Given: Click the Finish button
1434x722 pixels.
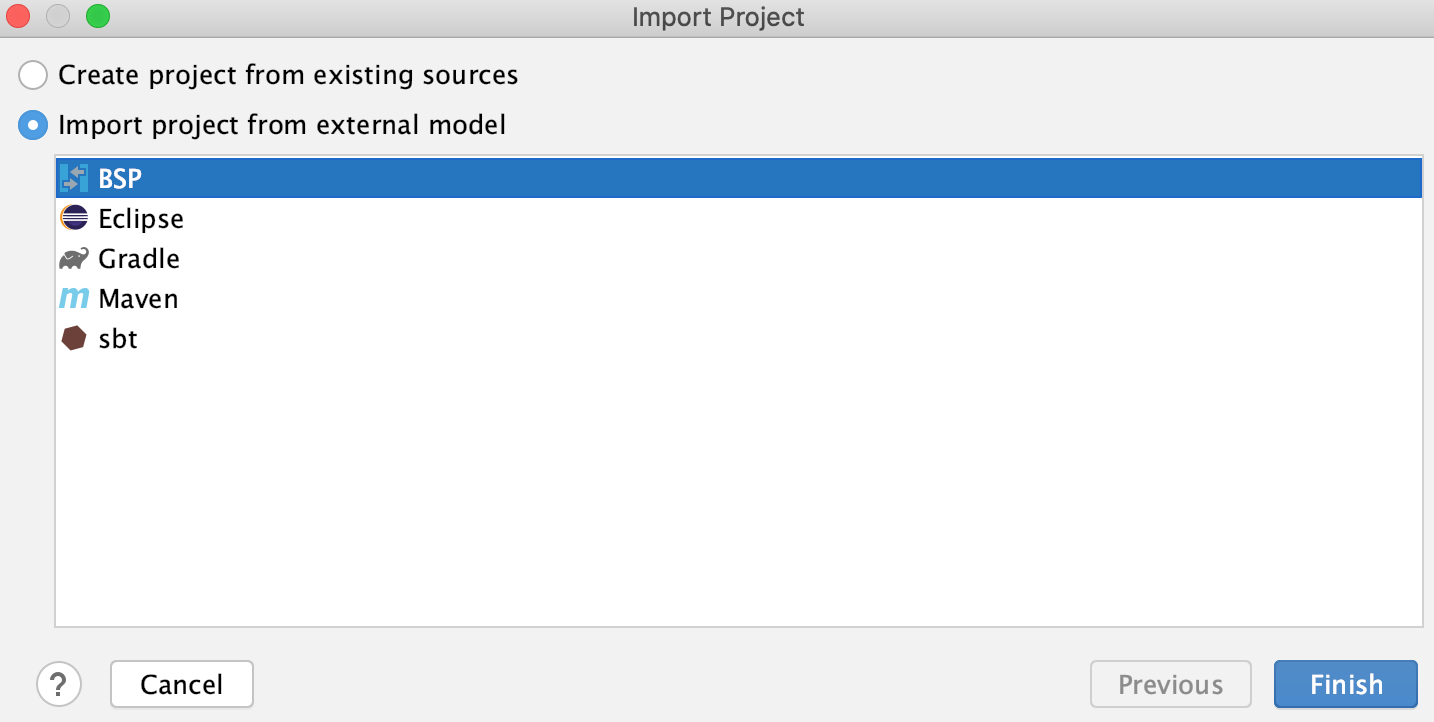Looking at the screenshot, I should tap(1345, 684).
